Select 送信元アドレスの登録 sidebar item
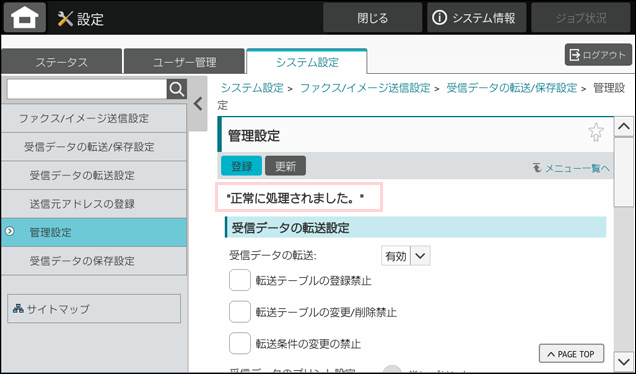 tap(94, 204)
